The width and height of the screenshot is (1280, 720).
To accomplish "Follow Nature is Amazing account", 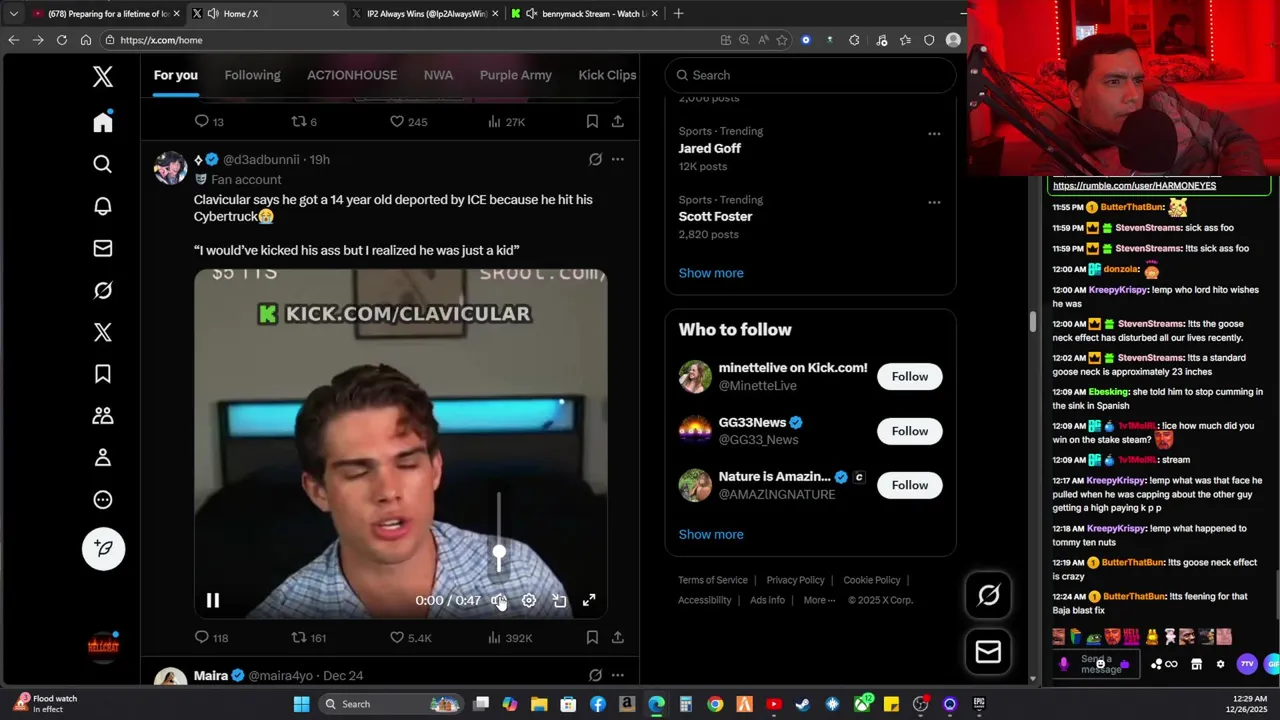I will (x=910, y=485).
